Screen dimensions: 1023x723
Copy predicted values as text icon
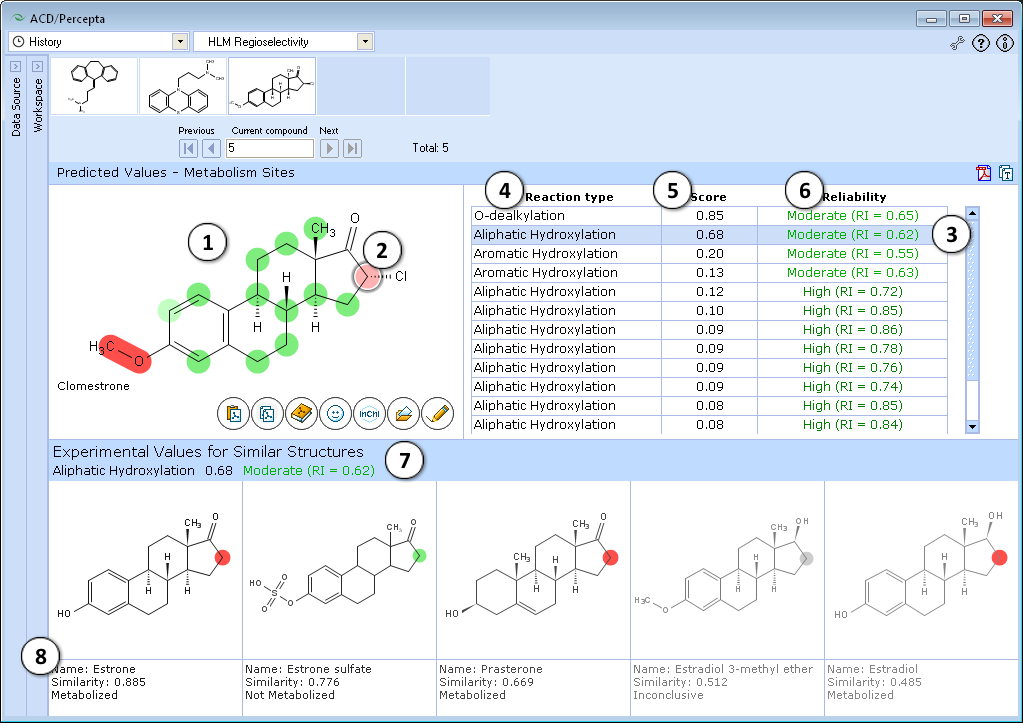1006,173
